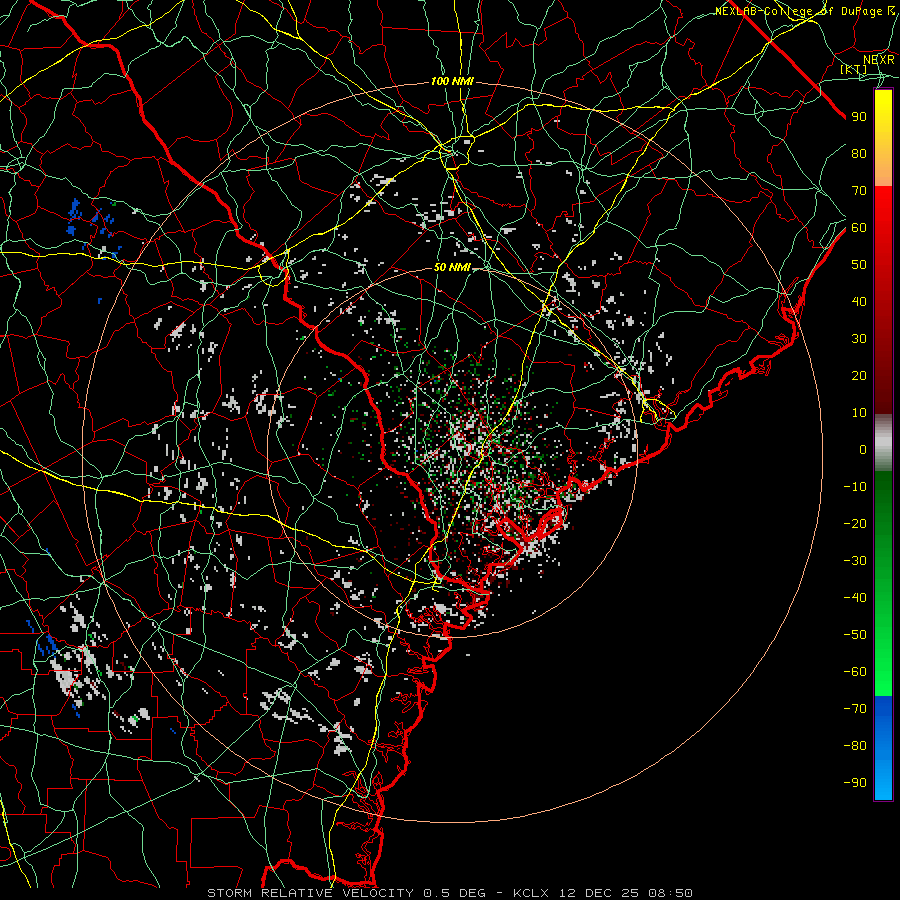Click the 20 label on velocity scale
900x900 pixels.
(859, 376)
